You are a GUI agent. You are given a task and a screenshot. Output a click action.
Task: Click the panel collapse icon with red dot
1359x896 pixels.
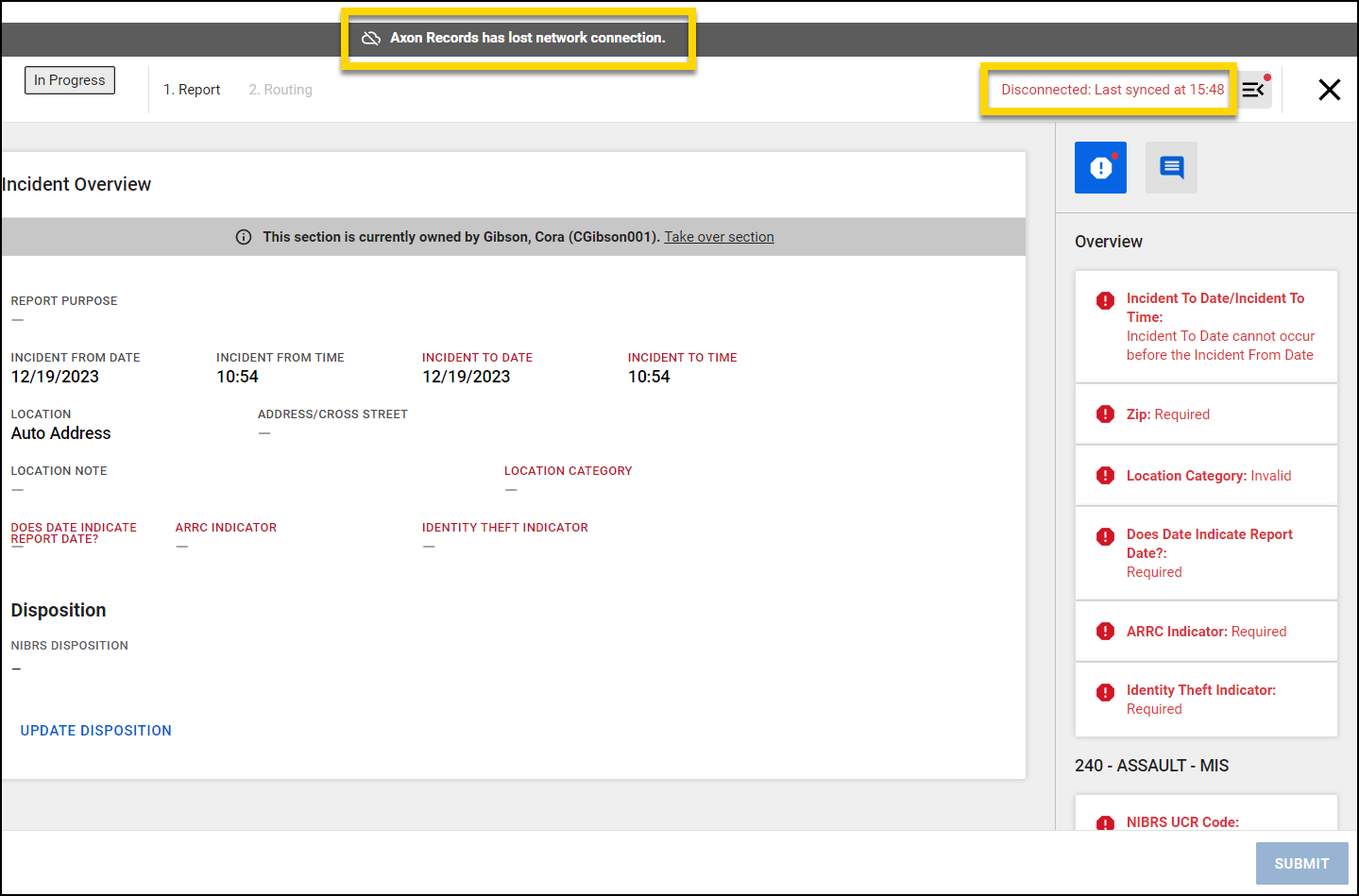tap(1254, 89)
